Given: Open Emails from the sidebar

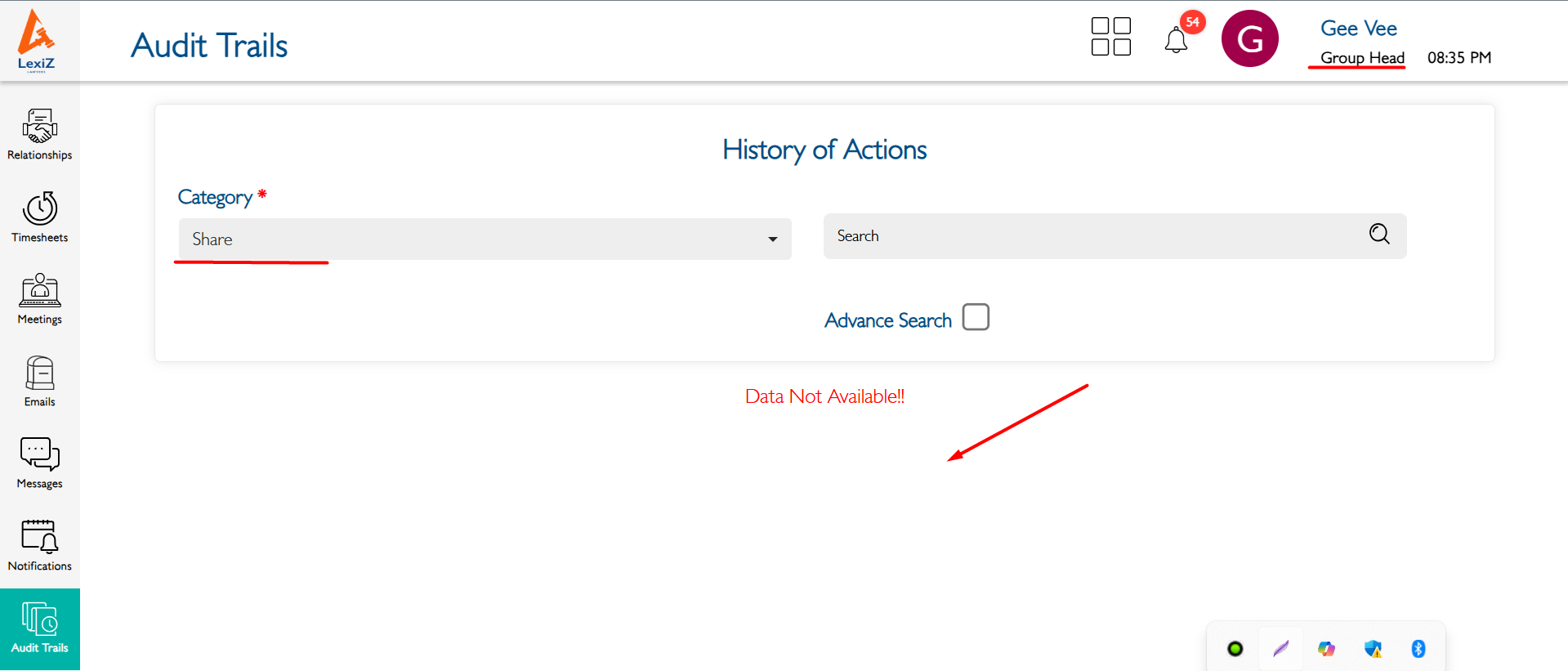Looking at the screenshot, I should (x=39, y=382).
